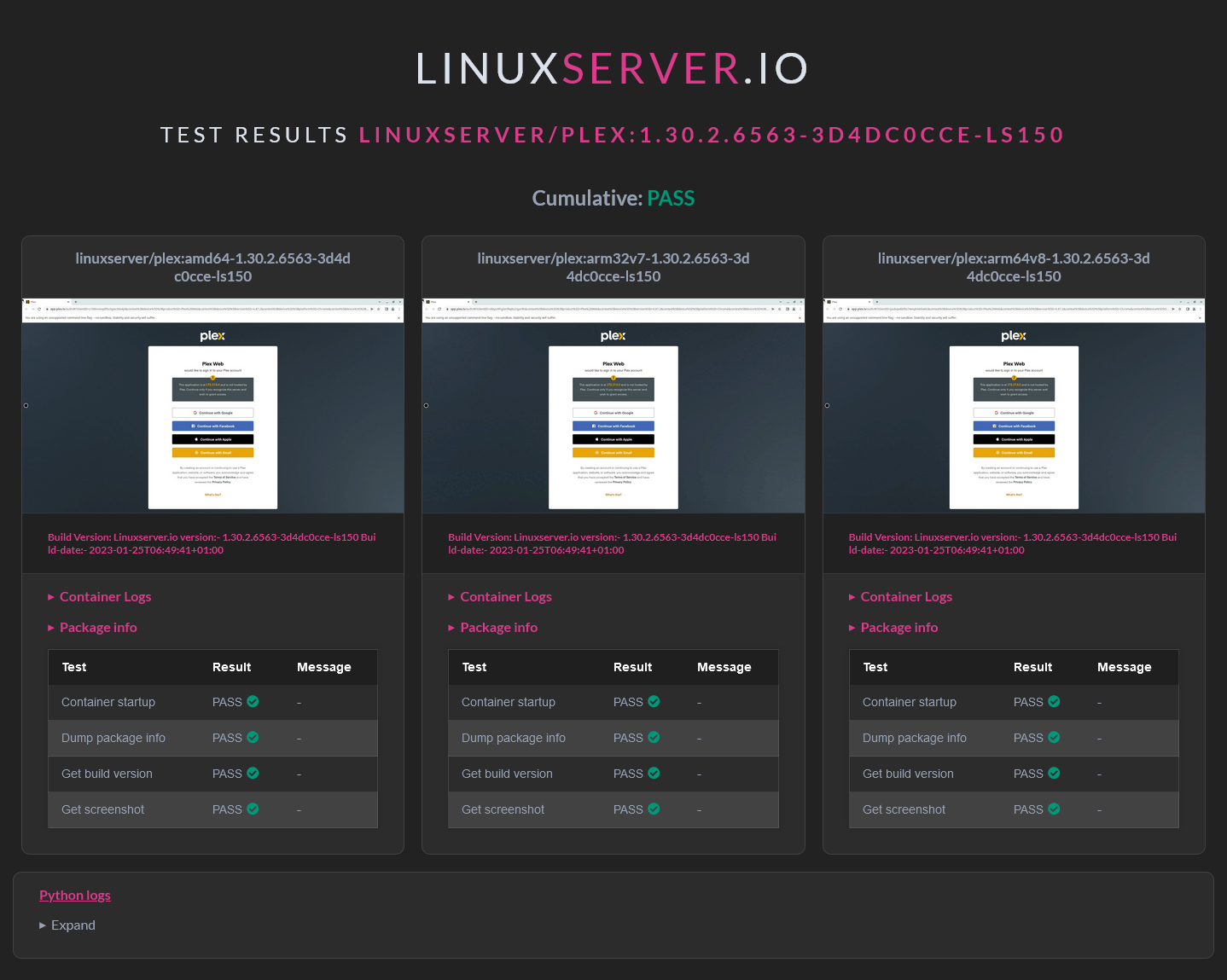Click the Message column header in arm32v7 table
The height and width of the screenshot is (980, 1227).
coord(724,667)
